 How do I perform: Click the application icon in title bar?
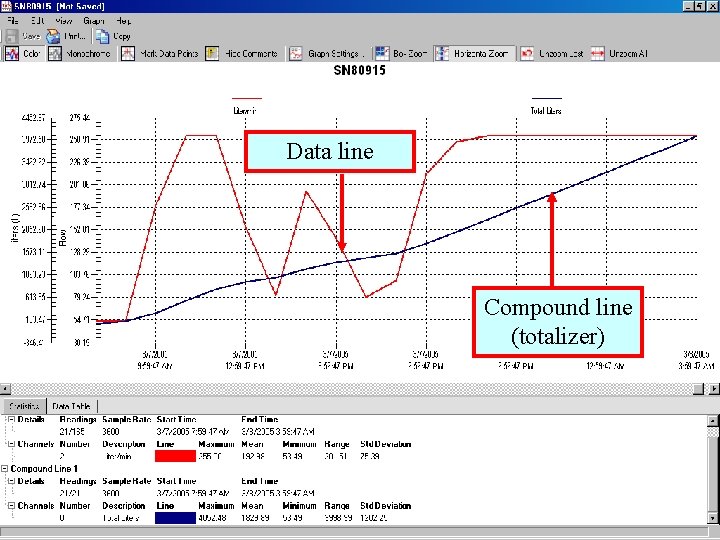6,6
